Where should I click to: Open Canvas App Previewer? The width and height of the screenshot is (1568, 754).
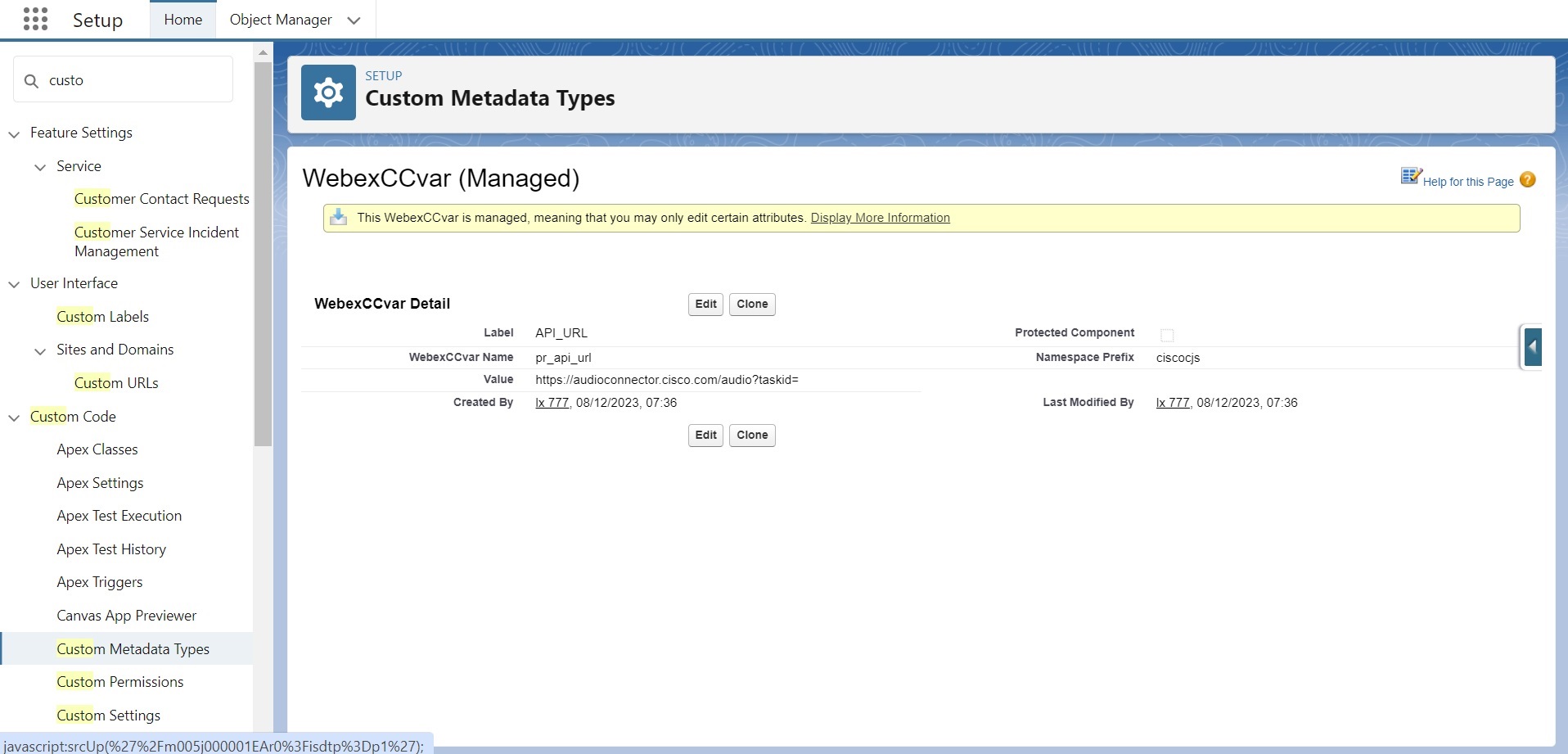pos(127,616)
